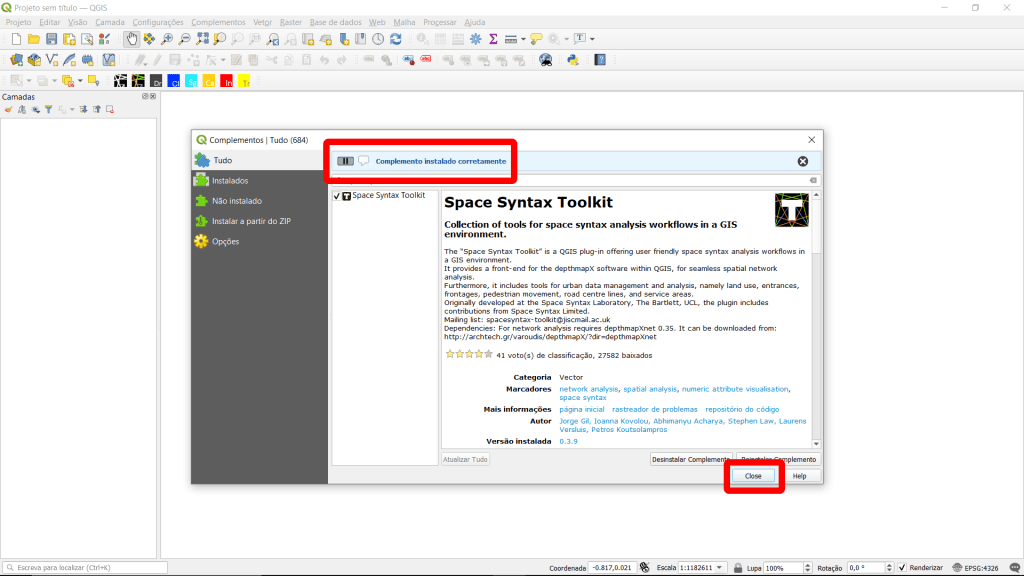Screen dimensions: 1024x576
Task: Open the Escala scale dropdown
Action: click(x=724, y=568)
